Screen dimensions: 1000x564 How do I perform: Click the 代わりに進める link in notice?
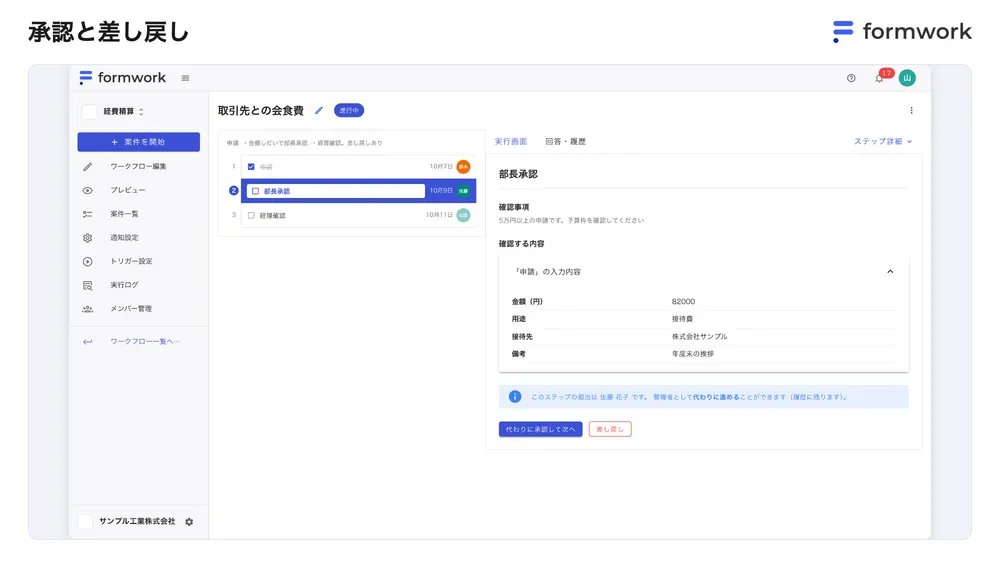point(716,397)
